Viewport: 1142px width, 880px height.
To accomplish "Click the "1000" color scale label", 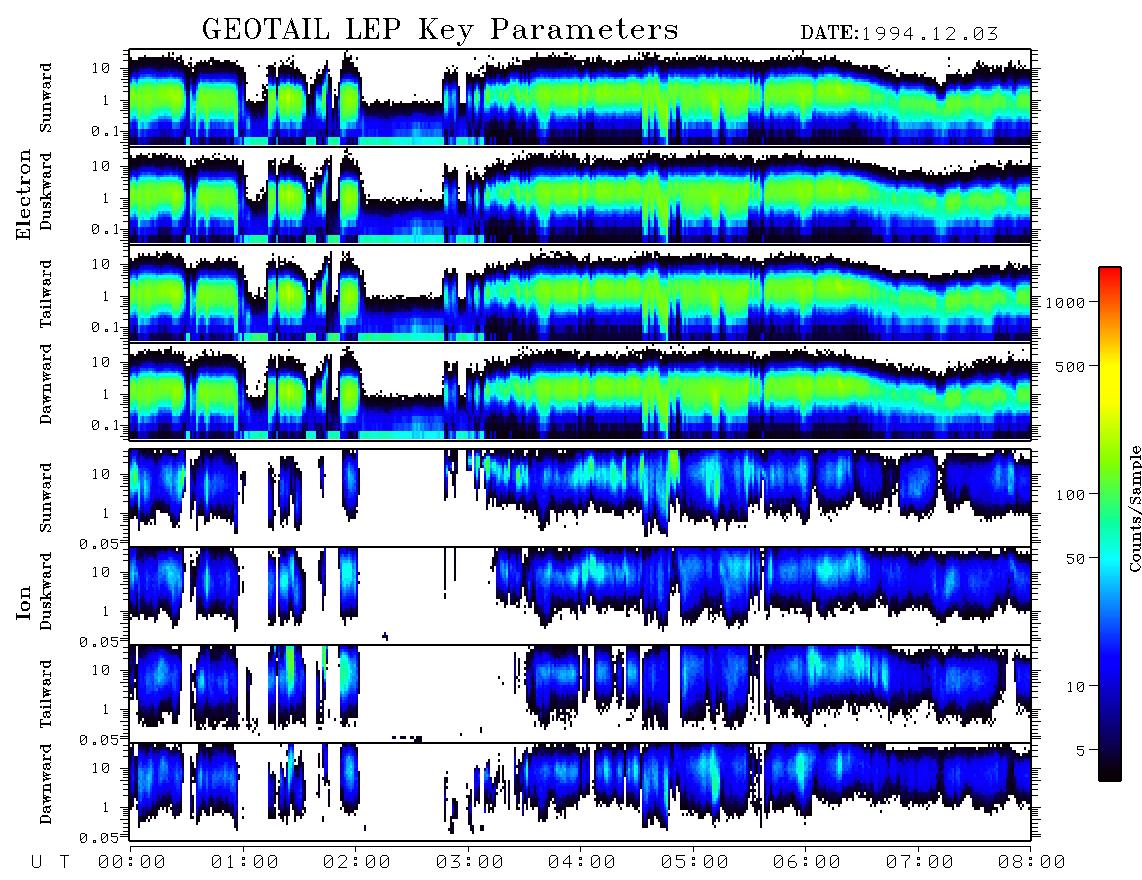I will 1065,303.
